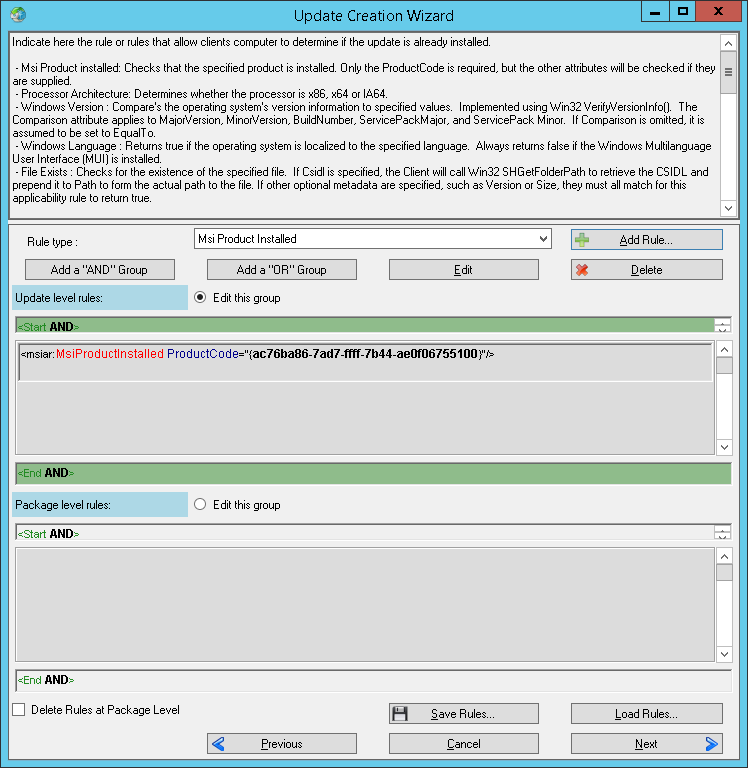Click Add a "AND" Group button

100,270
